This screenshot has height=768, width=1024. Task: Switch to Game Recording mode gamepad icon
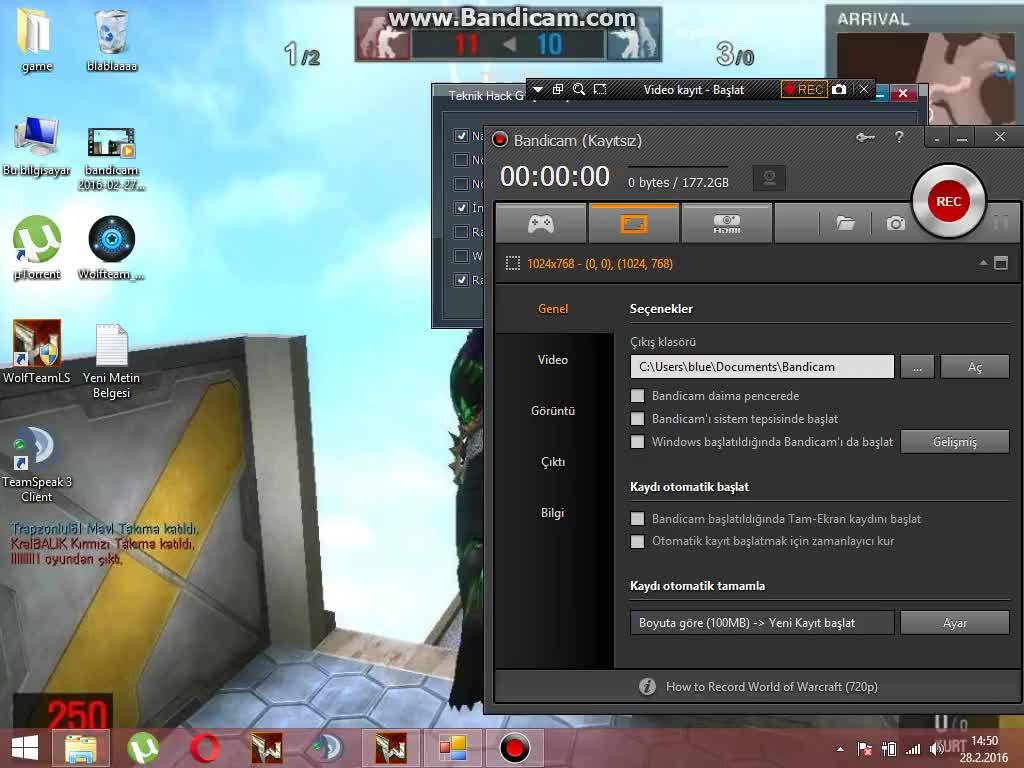pyautogui.click(x=541, y=223)
